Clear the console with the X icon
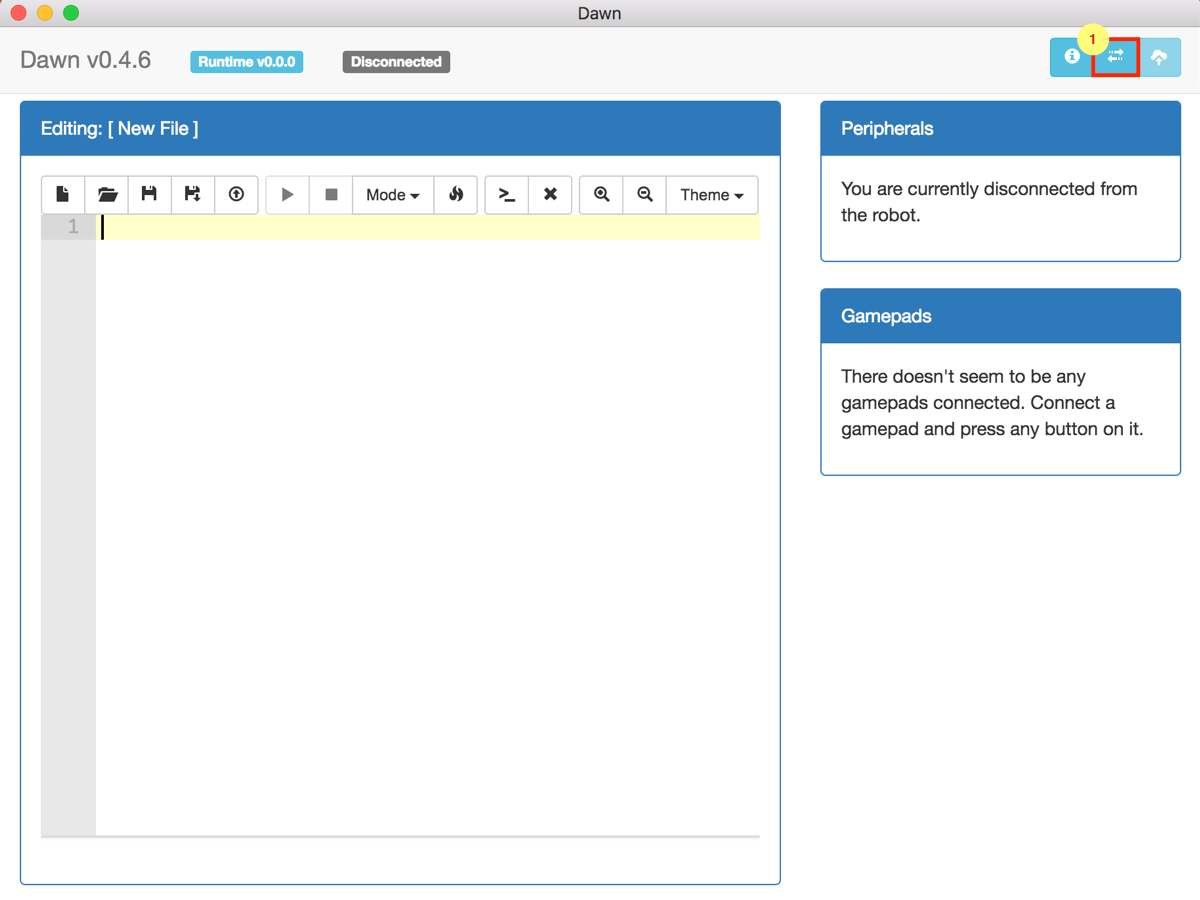 tap(550, 194)
